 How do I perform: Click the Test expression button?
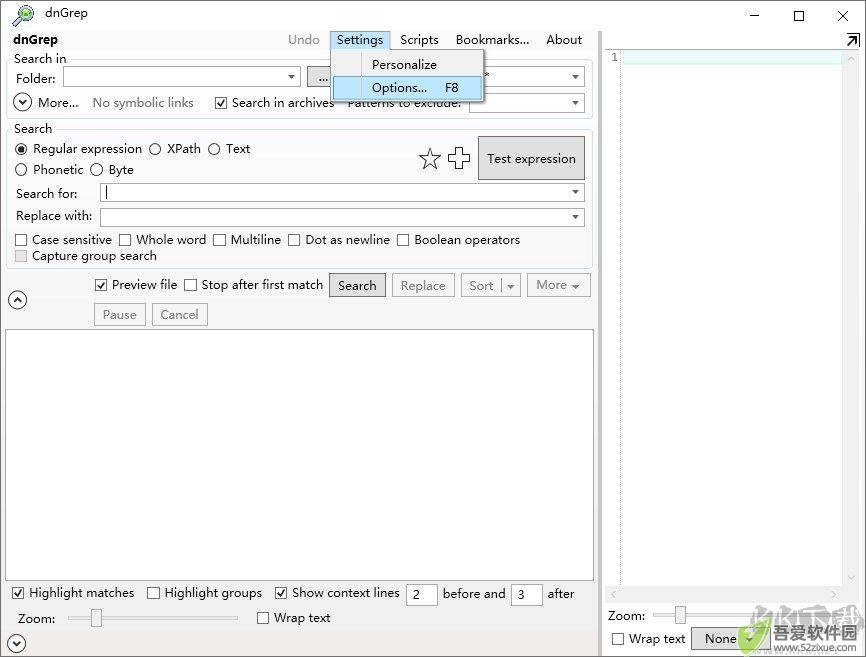click(531, 158)
